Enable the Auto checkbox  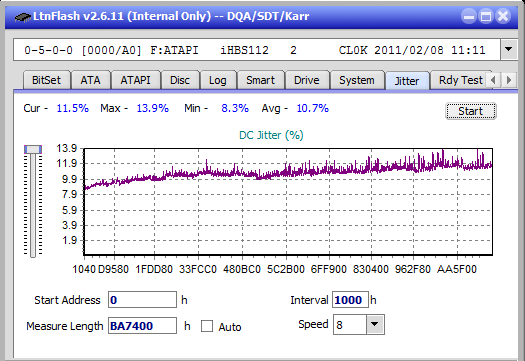(x=207, y=326)
